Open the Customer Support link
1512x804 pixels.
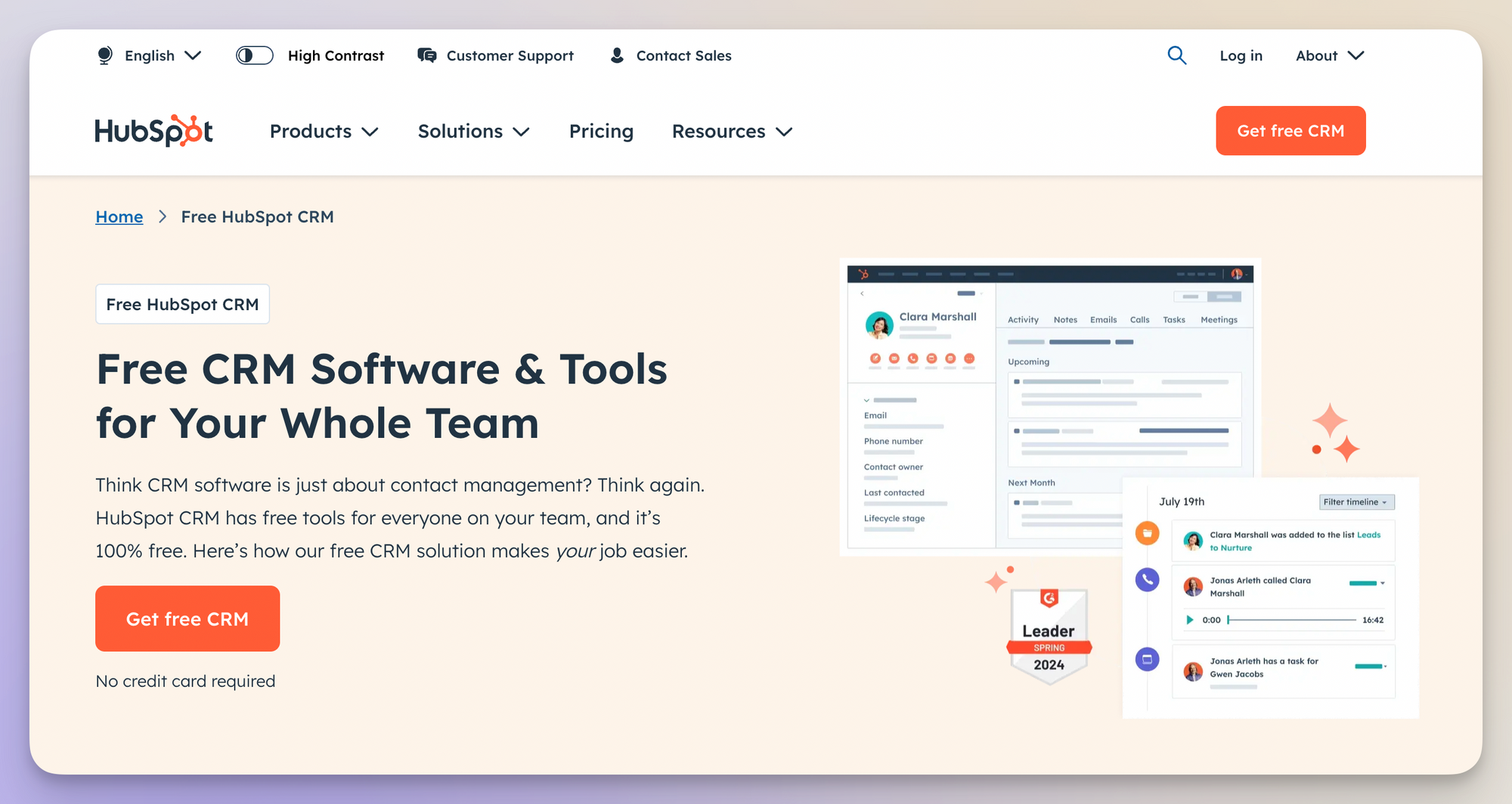(x=510, y=55)
